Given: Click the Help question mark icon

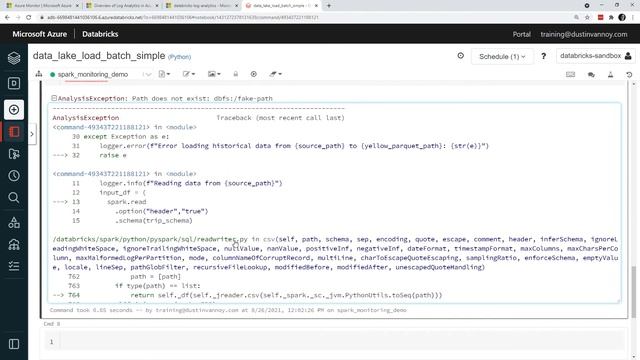Looking at the screenshot, I should tap(543, 56).
